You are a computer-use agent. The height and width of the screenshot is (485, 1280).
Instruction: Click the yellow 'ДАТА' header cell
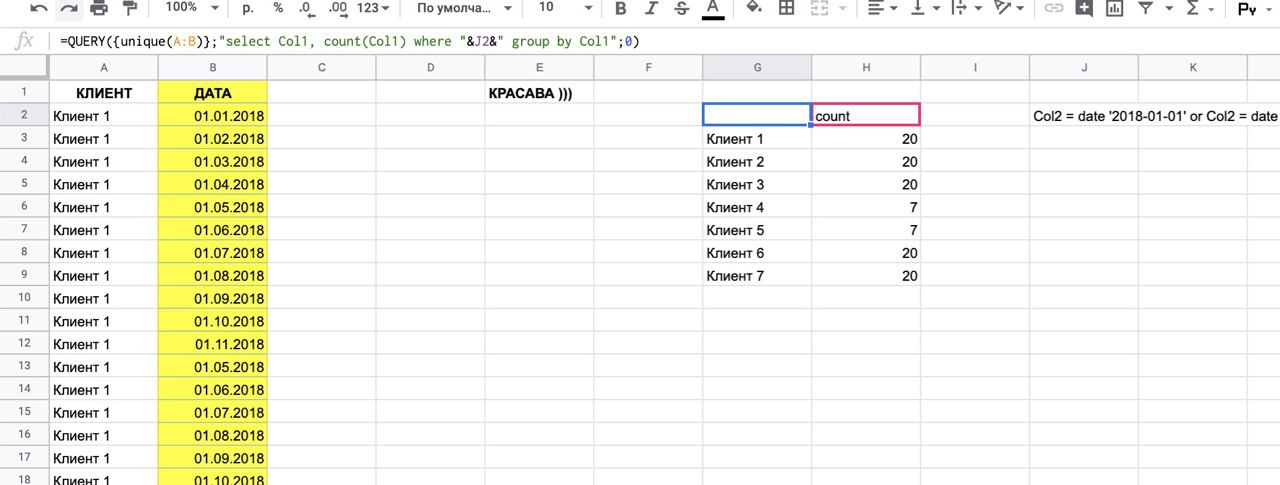tap(213, 92)
